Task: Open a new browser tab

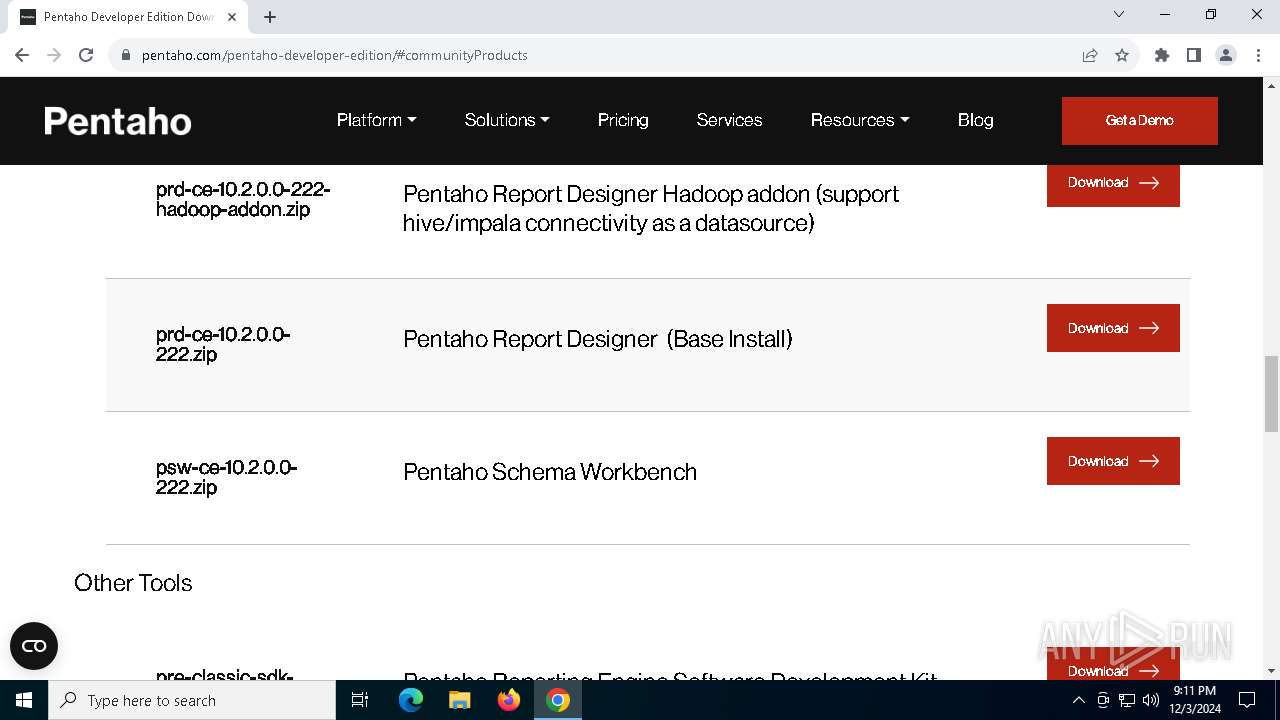Action: (x=270, y=17)
